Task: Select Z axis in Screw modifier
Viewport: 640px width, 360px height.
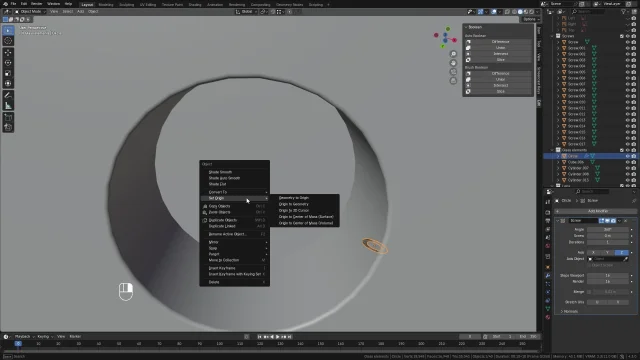Action: (x=622, y=253)
